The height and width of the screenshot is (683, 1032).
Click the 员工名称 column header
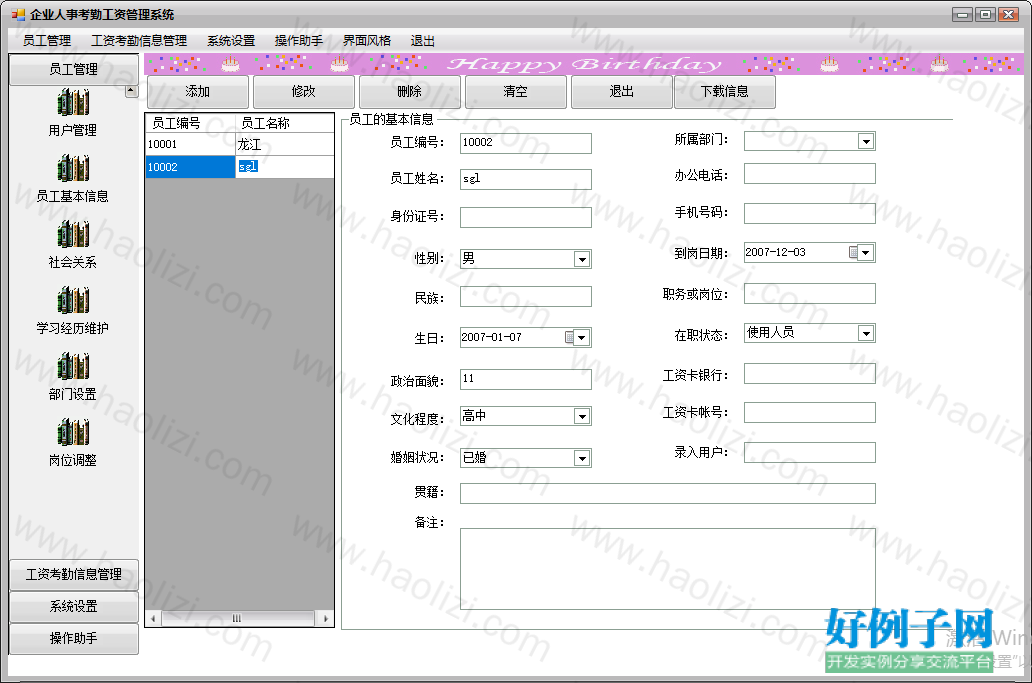[x=284, y=123]
